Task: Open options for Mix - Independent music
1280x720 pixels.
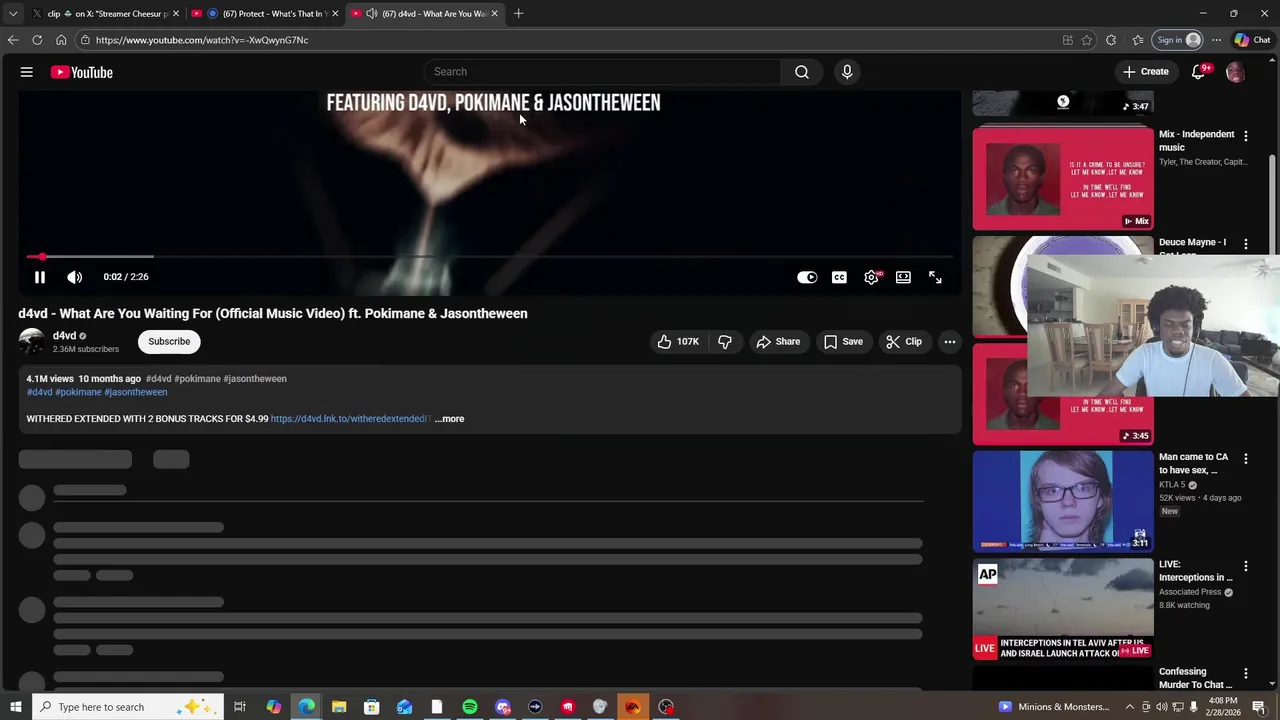Action: [1246, 135]
